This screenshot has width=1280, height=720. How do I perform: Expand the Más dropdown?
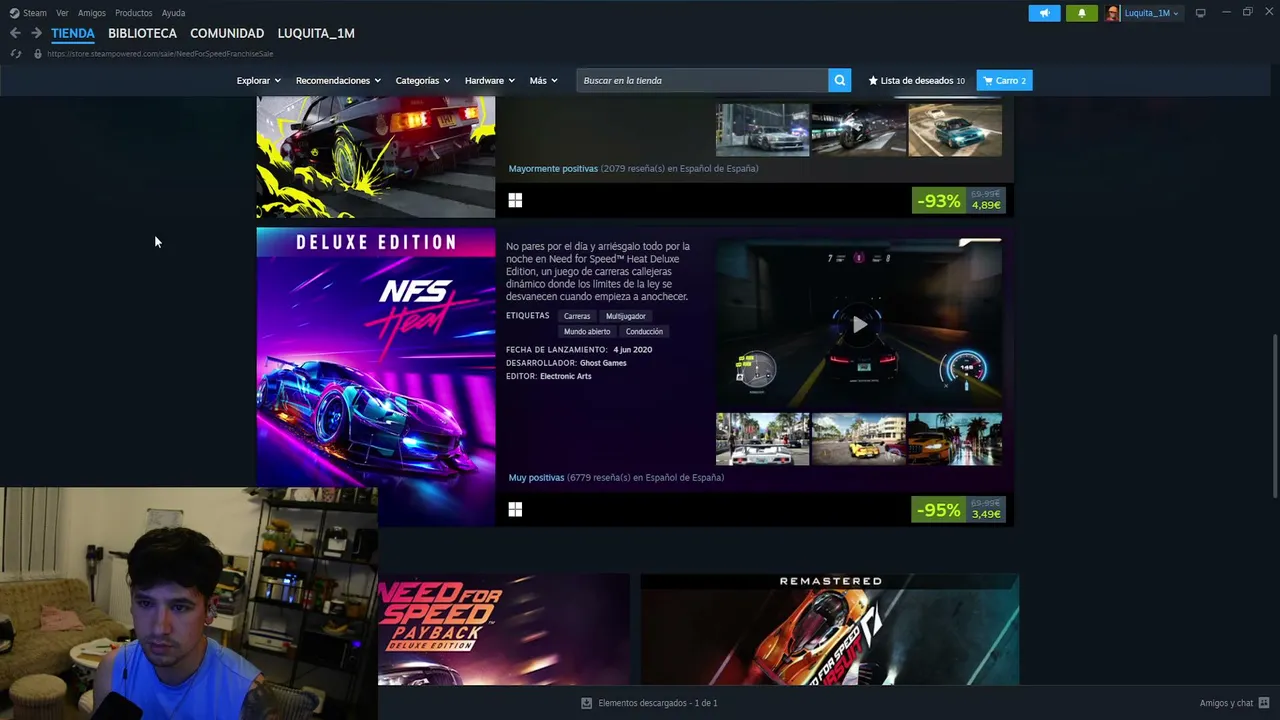543,80
